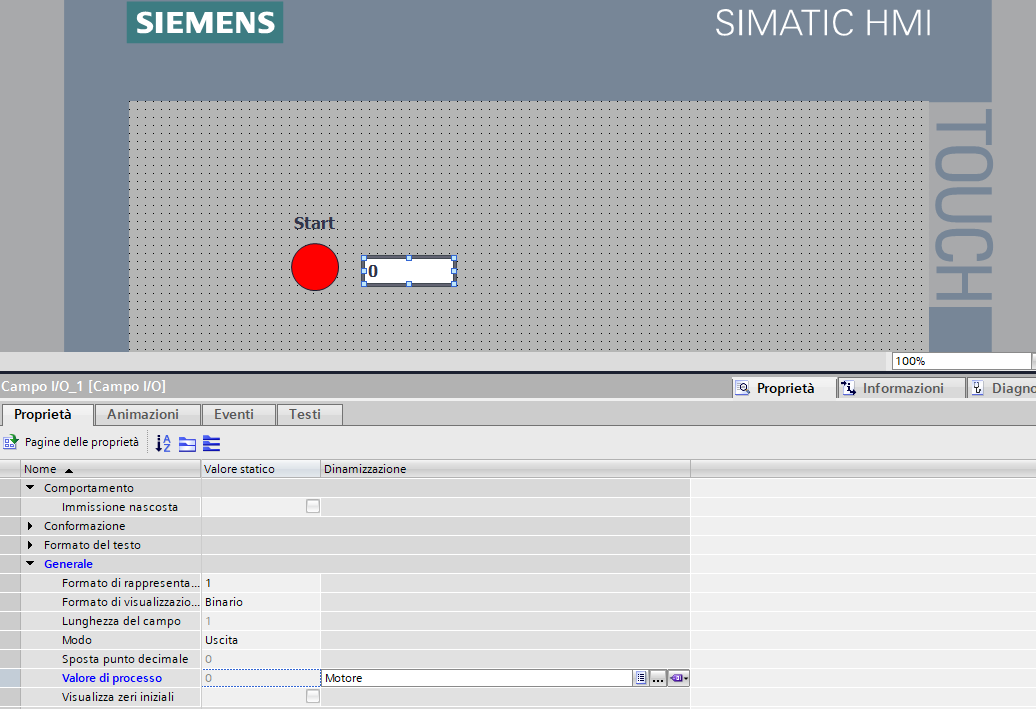Switch to the Eventi tab

coord(238,414)
